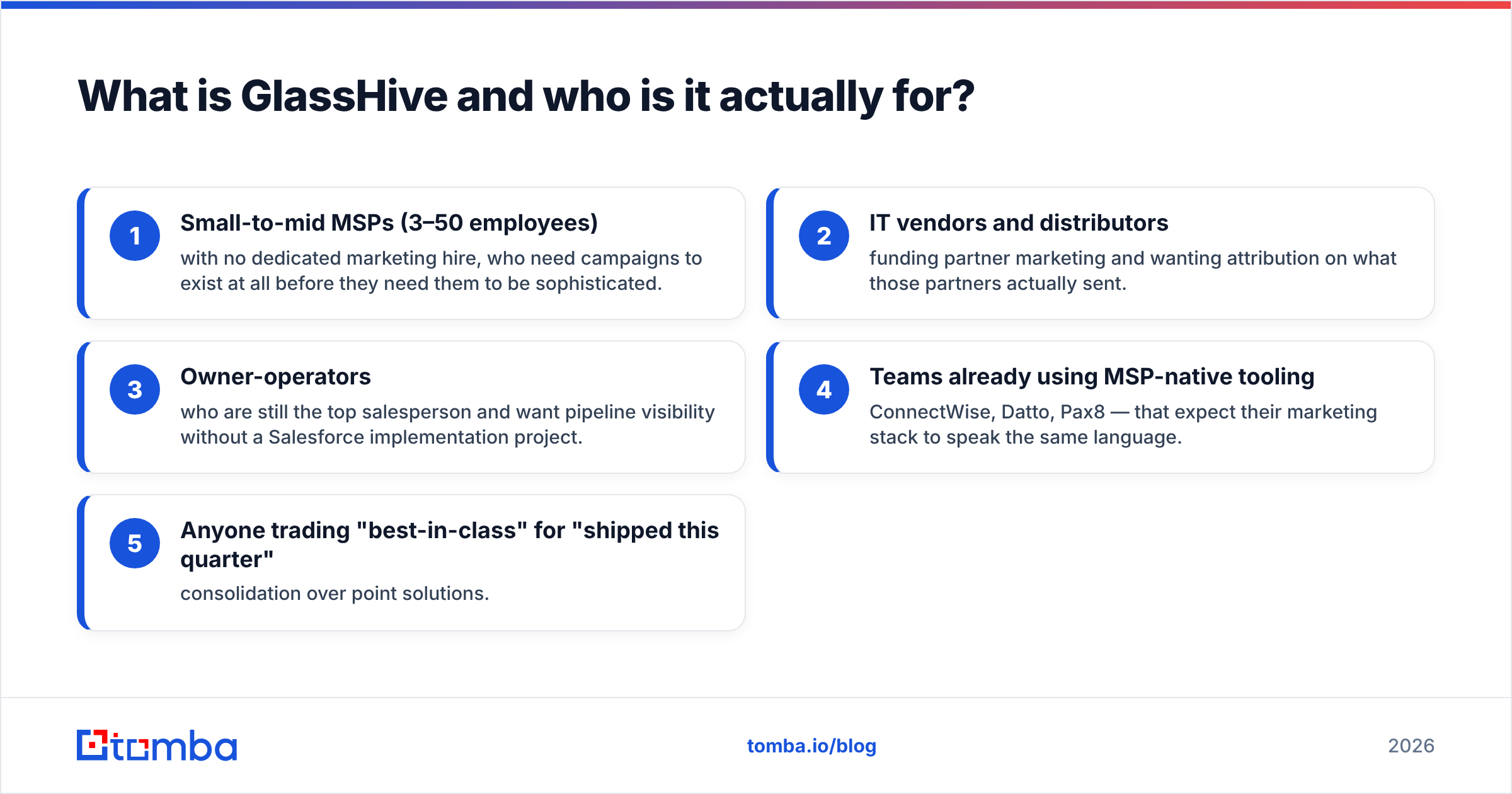The width and height of the screenshot is (1512, 794).
Task: Open the tomba.io/blog link
Action: coord(811,746)
